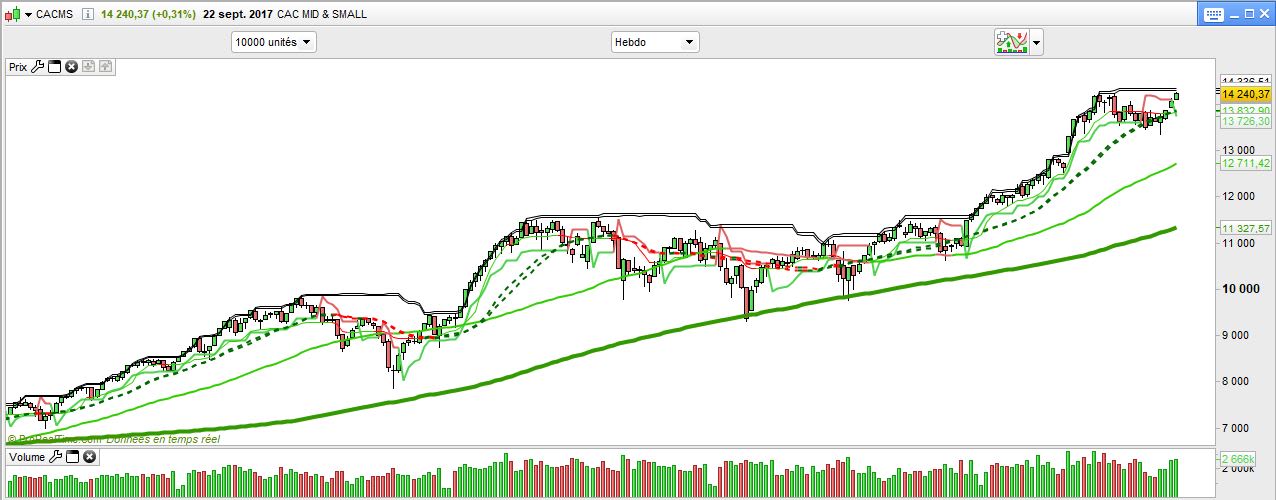Expand the arrow beside the indicator icon
1276x500 pixels.
(1036, 42)
